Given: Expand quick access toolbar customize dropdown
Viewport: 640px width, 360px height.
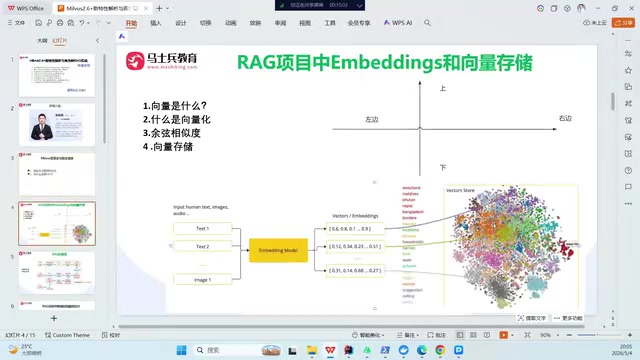Looking at the screenshot, I should pos(109,23).
